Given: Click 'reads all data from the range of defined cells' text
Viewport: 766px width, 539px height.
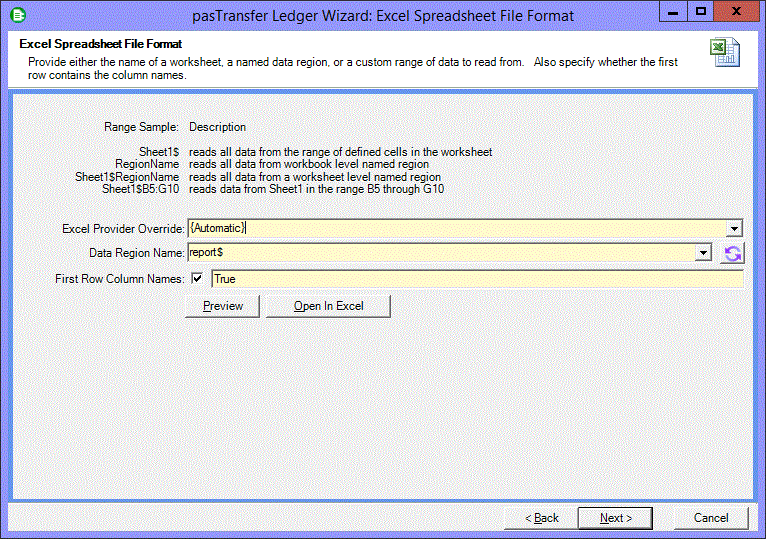Looking at the screenshot, I should (x=340, y=152).
